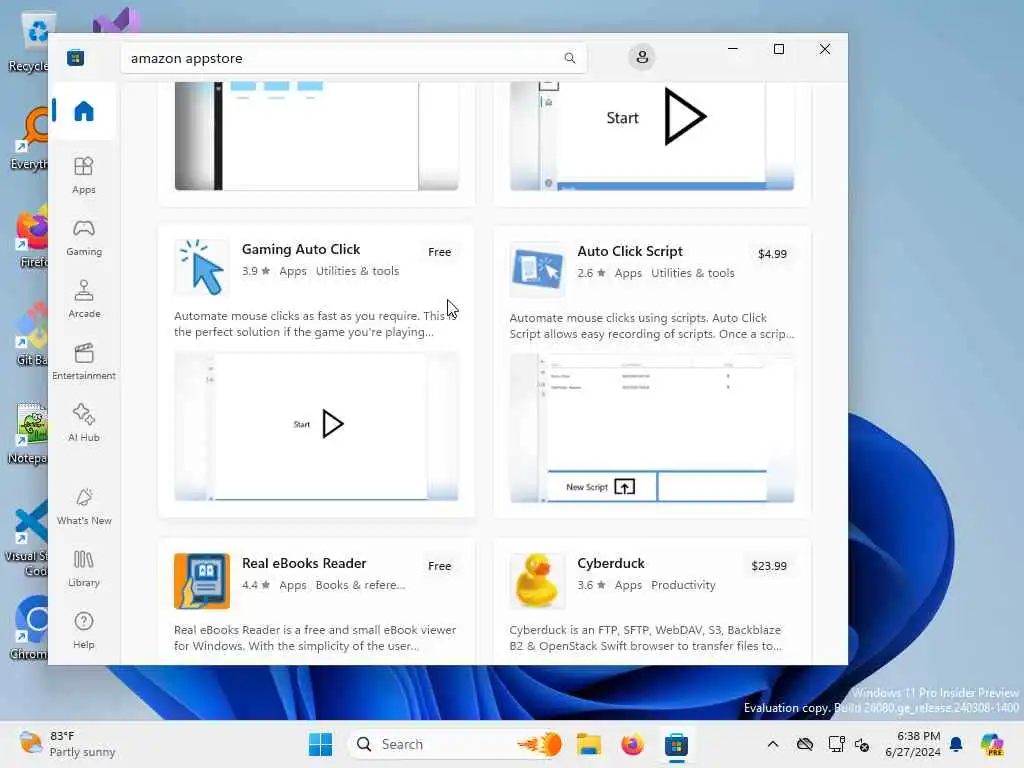Viewport: 1024px width, 768px height.
Task: Open the Arcade section
Action: point(84,299)
